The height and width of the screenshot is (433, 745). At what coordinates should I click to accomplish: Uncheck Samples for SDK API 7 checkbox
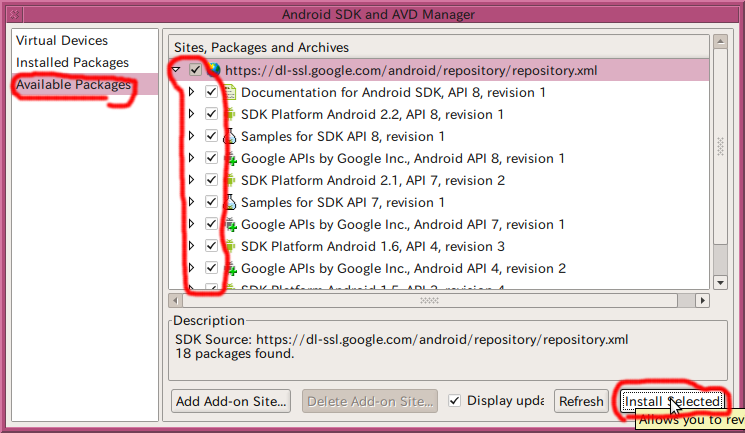[x=211, y=202]
